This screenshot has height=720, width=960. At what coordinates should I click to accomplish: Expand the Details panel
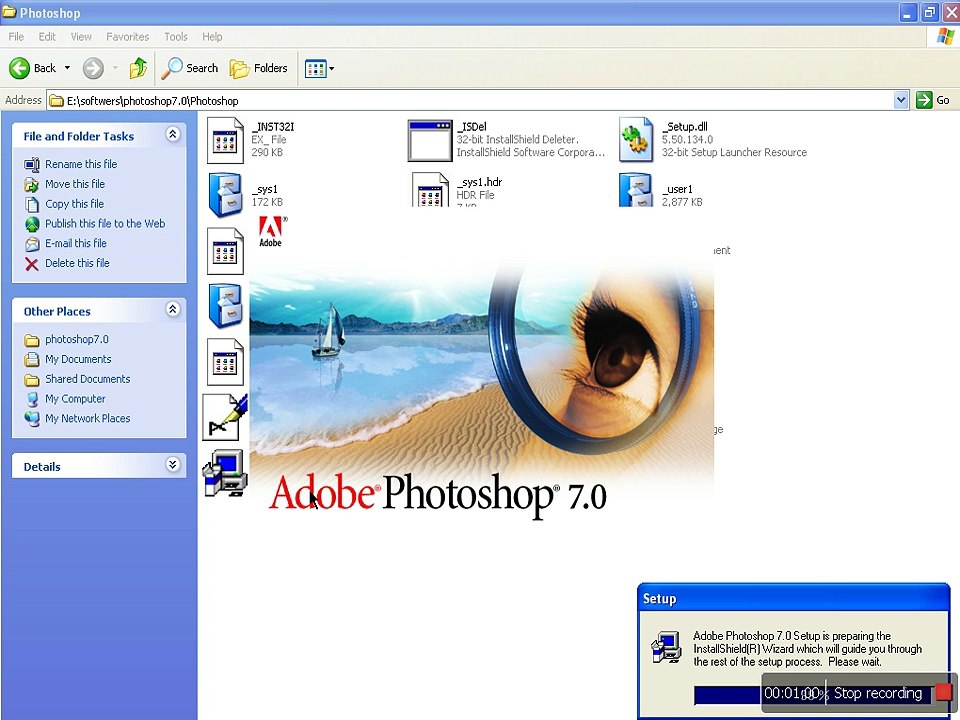(x=173, y=465)
